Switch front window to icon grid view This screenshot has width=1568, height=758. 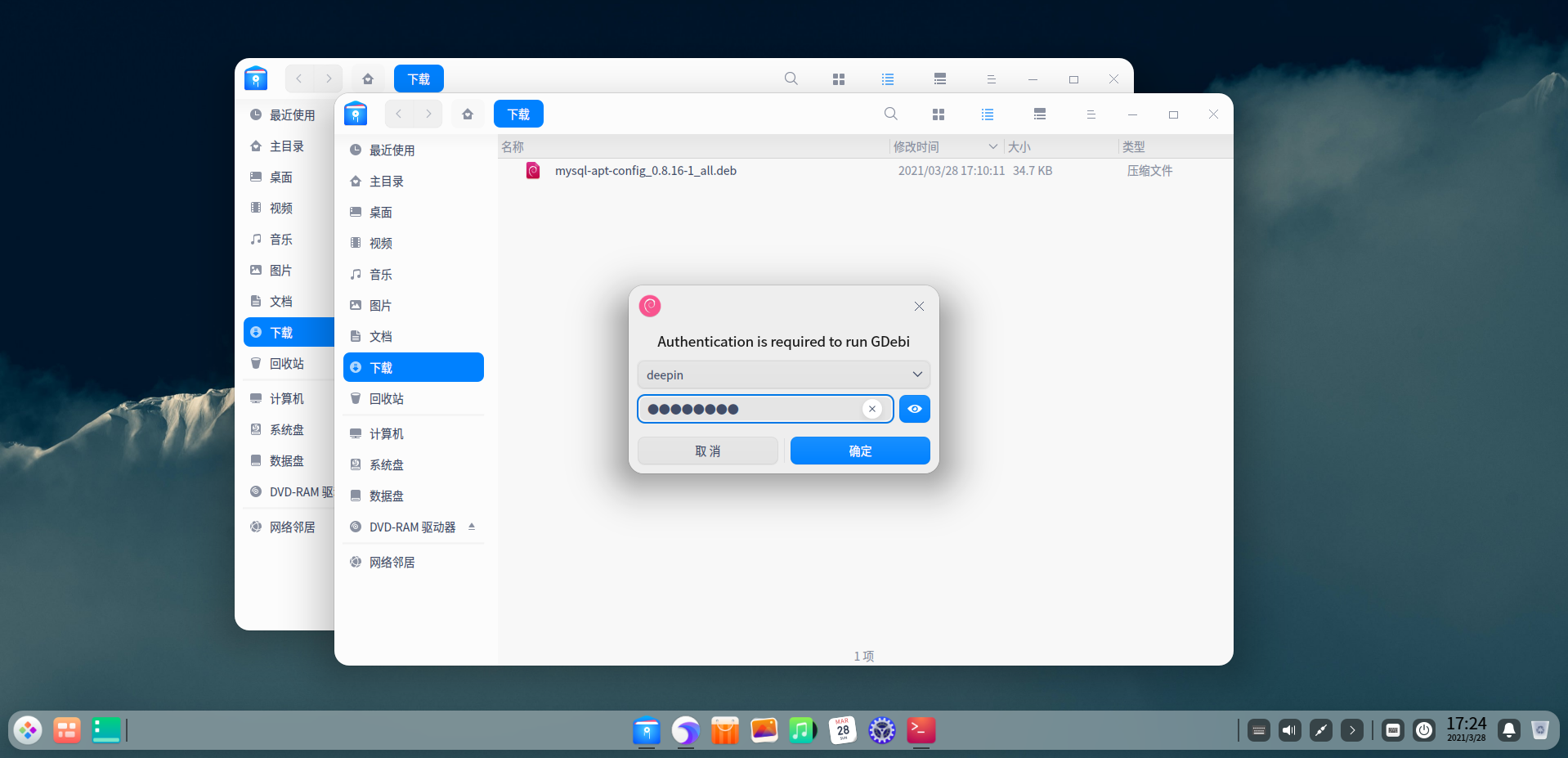[939, 114]
